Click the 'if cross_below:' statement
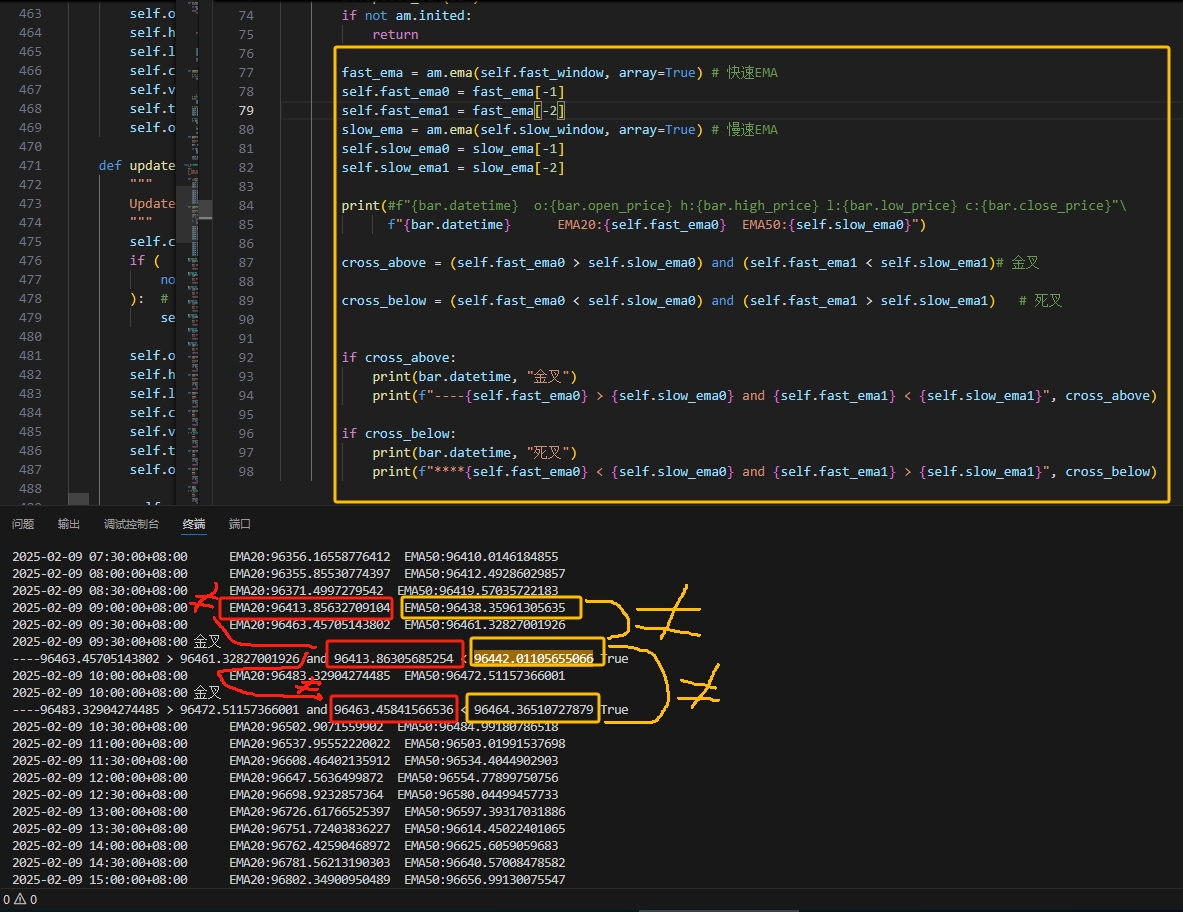This screenshot has width=1183, height=912. 398,434
